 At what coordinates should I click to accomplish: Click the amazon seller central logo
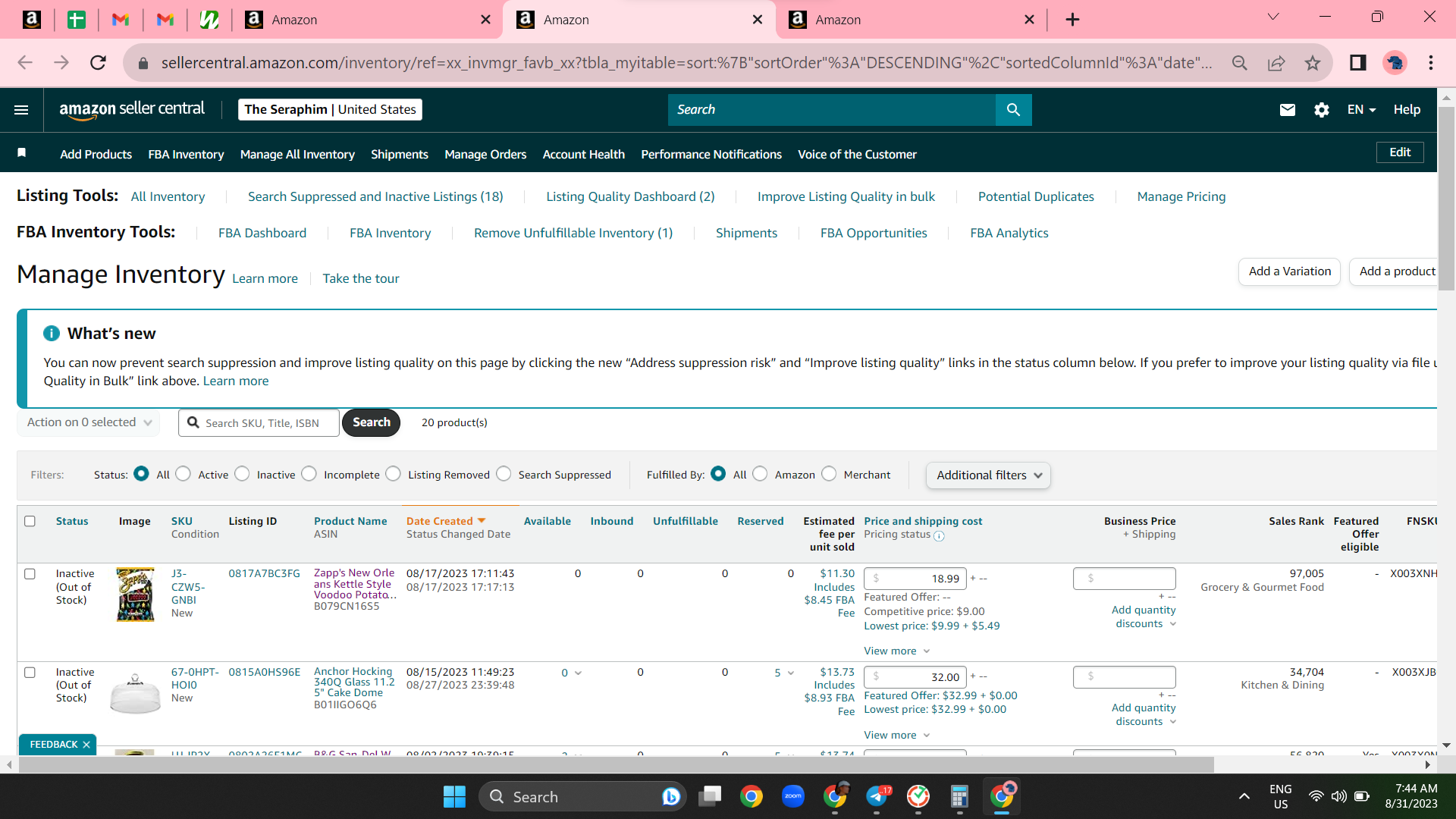coord(132,110)
